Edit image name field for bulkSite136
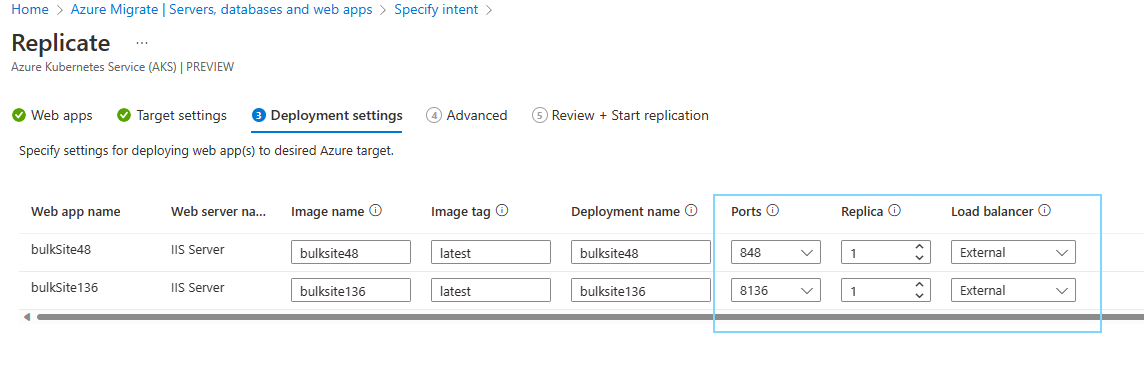The image size is (1144, 389). tap(351, 290)
